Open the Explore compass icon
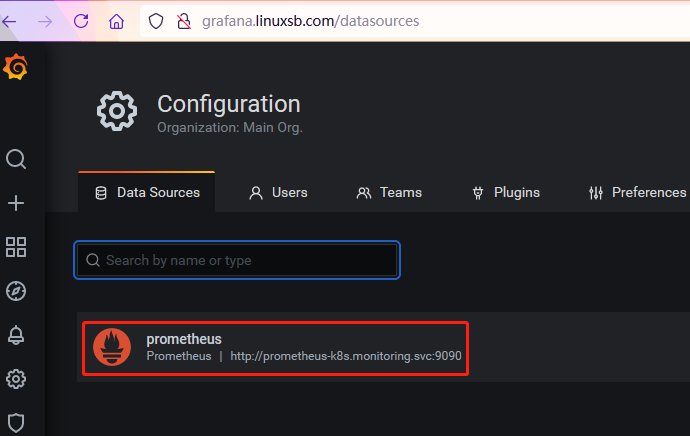The image size is (690, 436). pyautogui.click(x=16, y=291)
